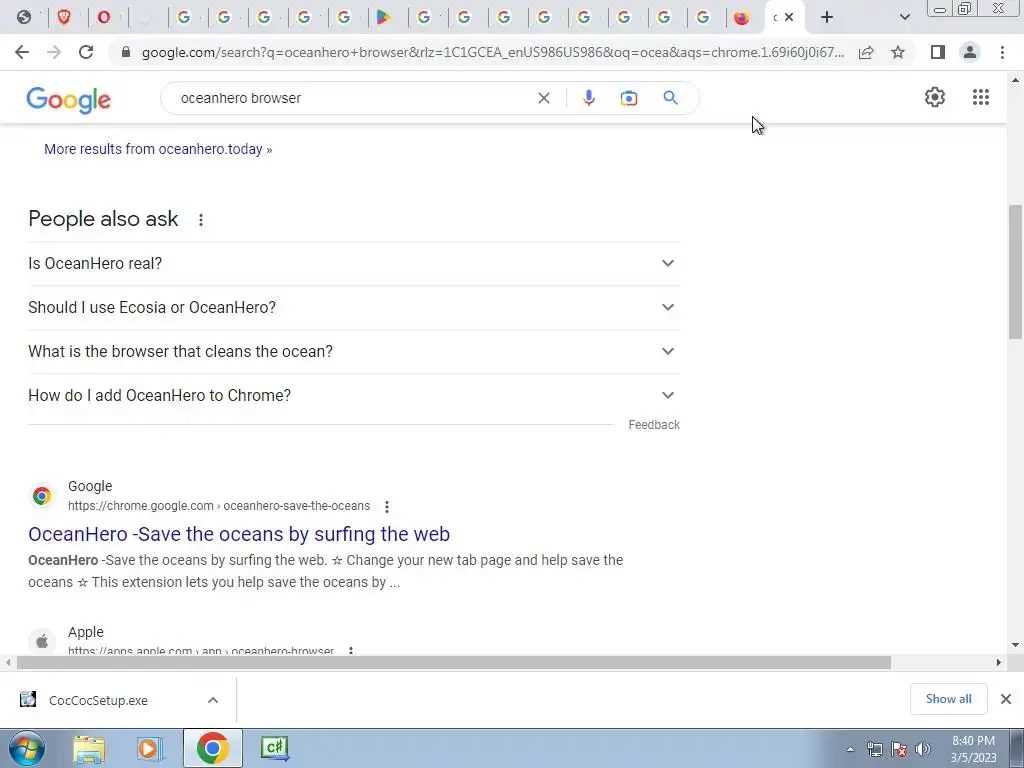The image size is (1024, 768).
Task: Switch to the first globe tab
Action: 24,18
